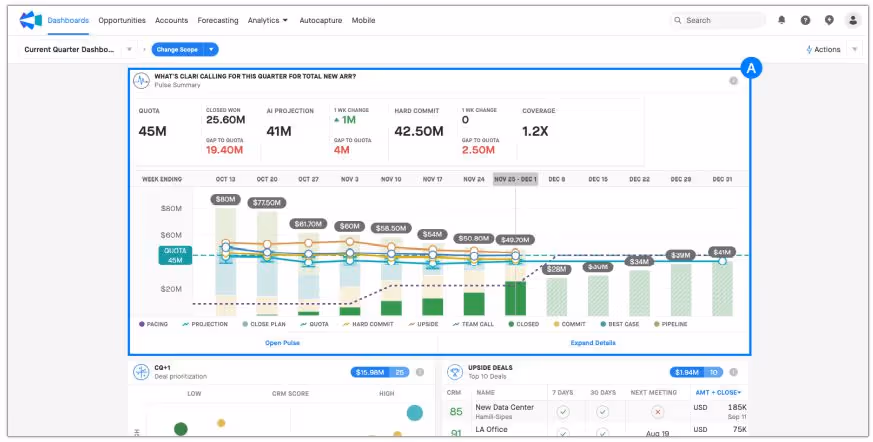Image resolution: width=873 pixels, height=442 pixels.
Task: Click the $1.94M Upside Deals badge
Action: pyautogui.click(x=697, y=372)
